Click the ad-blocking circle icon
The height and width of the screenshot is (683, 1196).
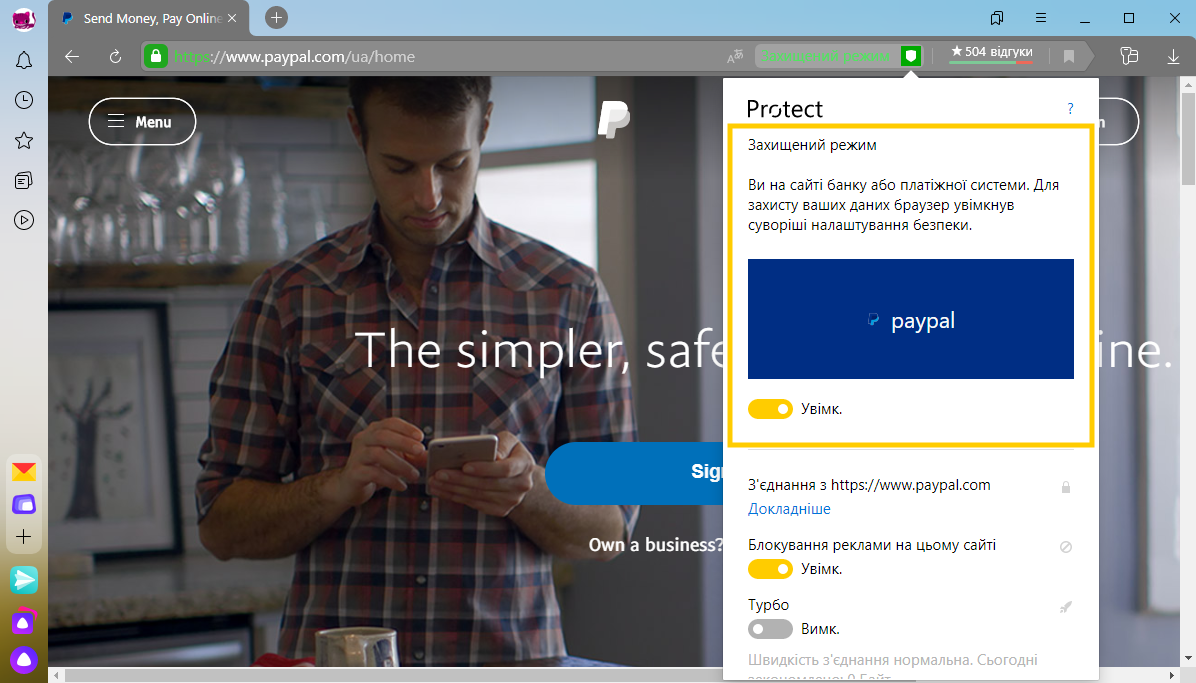[1066, 546]
